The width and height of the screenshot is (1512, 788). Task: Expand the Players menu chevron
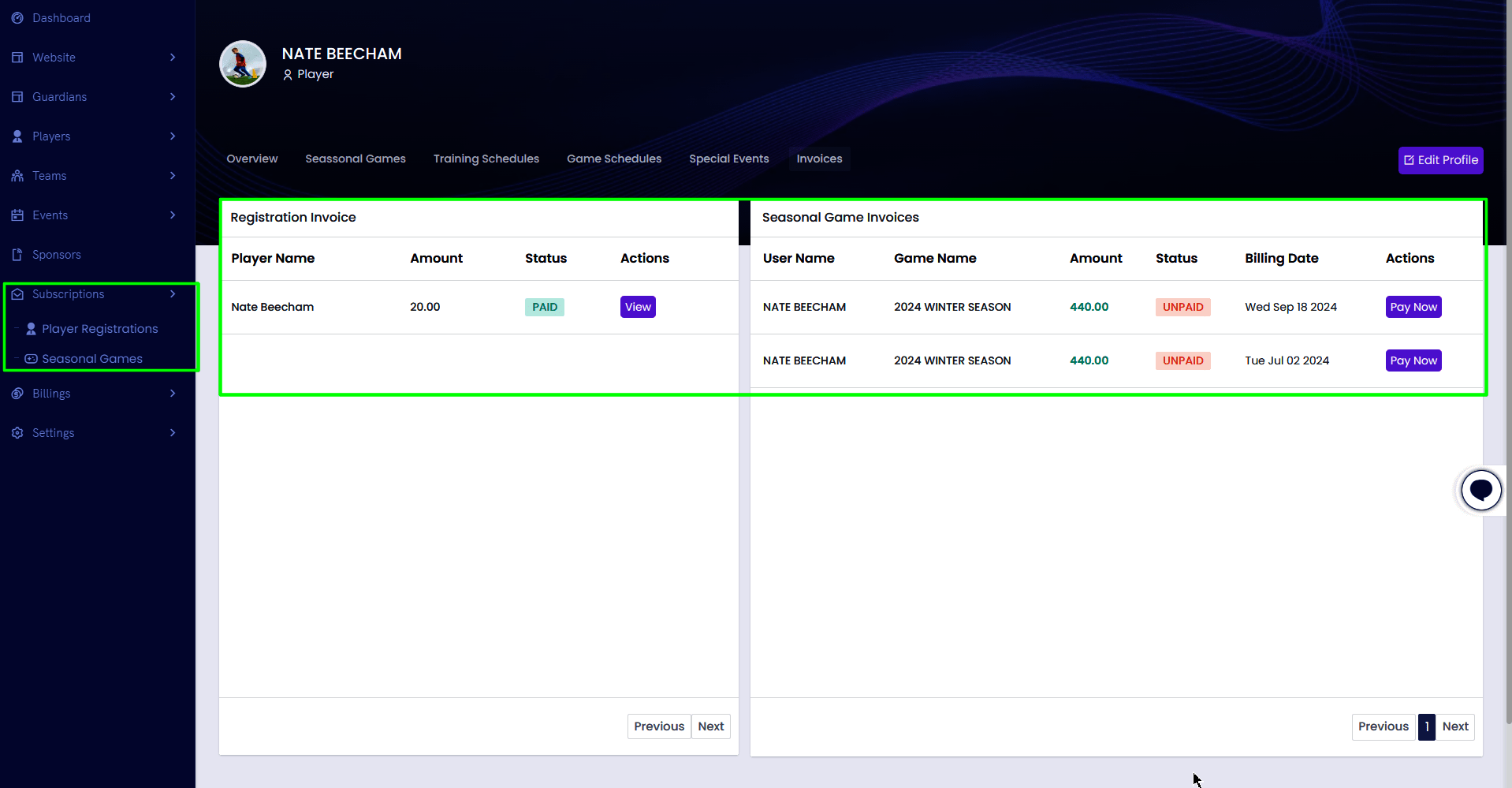click(x=173, y=136)
